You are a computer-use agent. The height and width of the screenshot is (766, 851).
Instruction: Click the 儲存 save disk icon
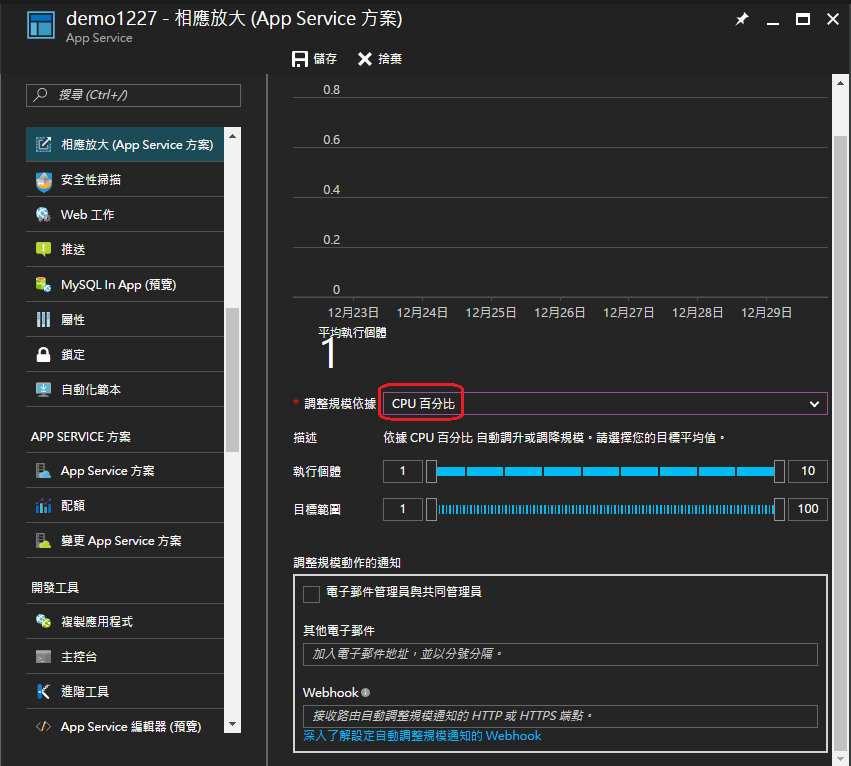coord(300,59)
